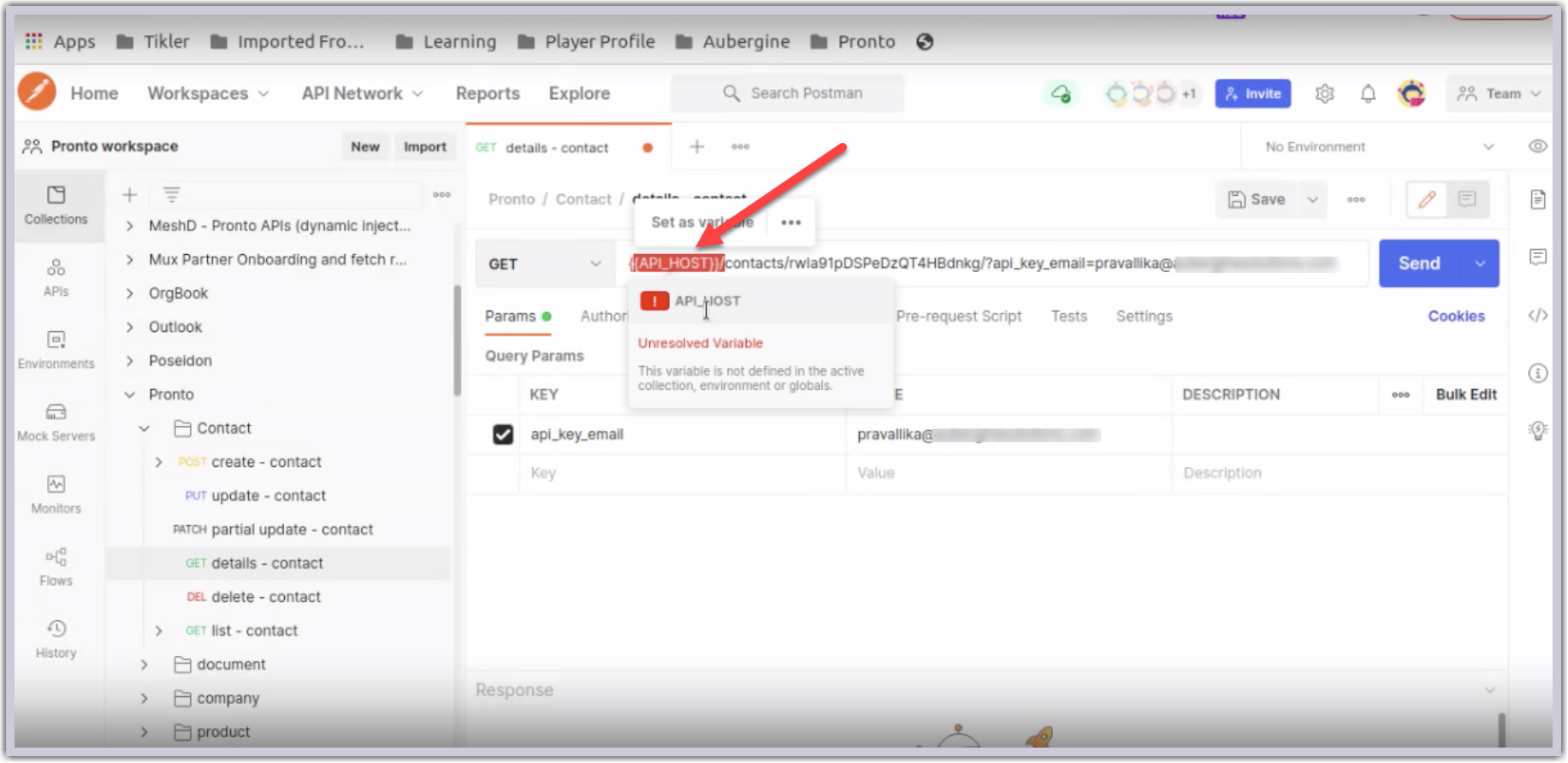Open the Send button dropdown arrow

1481,263
